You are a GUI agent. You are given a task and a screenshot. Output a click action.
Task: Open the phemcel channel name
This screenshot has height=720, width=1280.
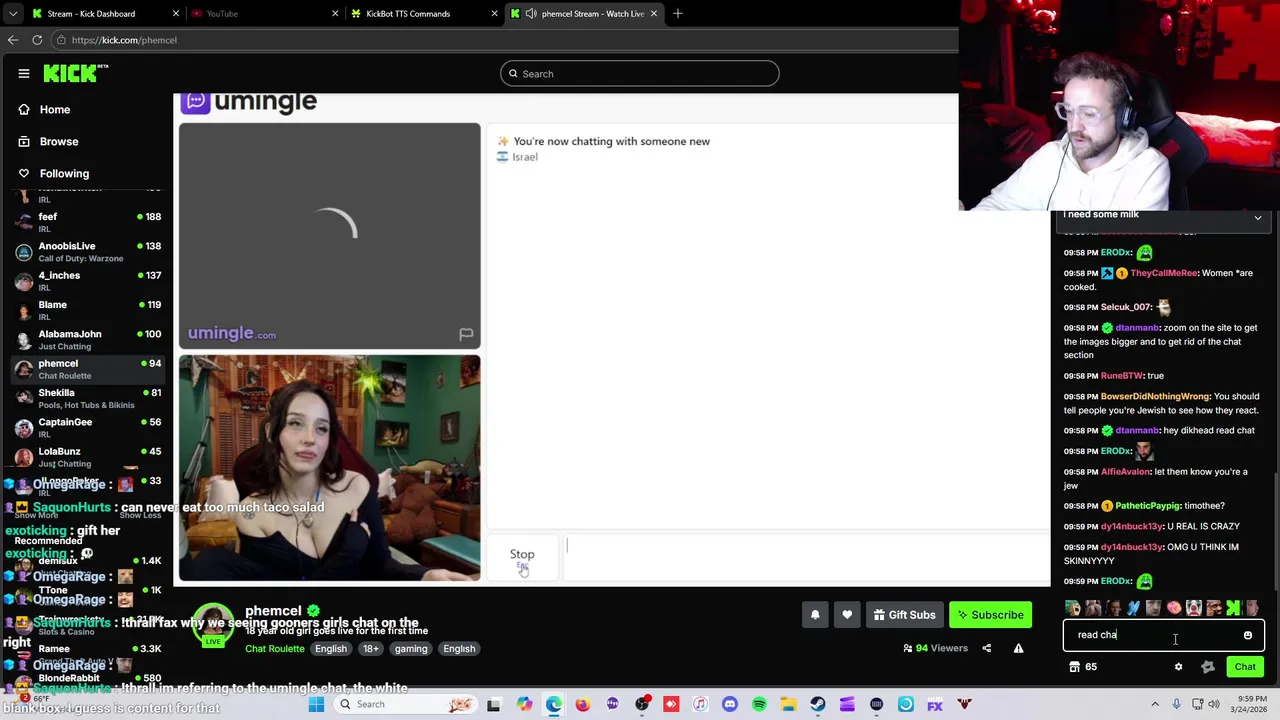pyautogui.click(x=273, y=610)
